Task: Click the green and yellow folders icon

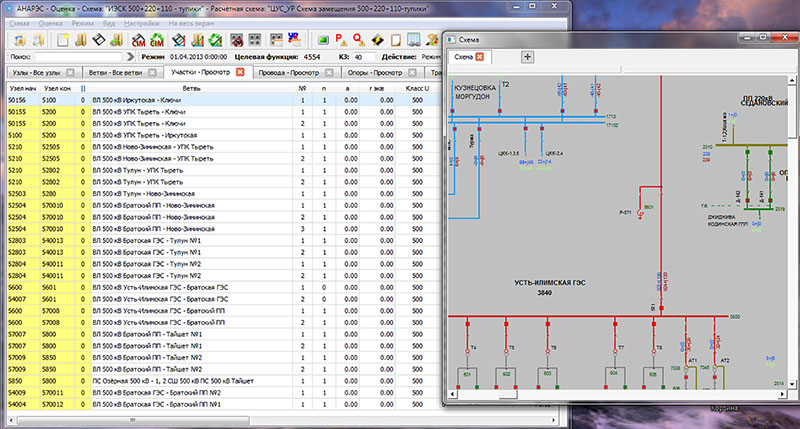Action: point(116,40)
